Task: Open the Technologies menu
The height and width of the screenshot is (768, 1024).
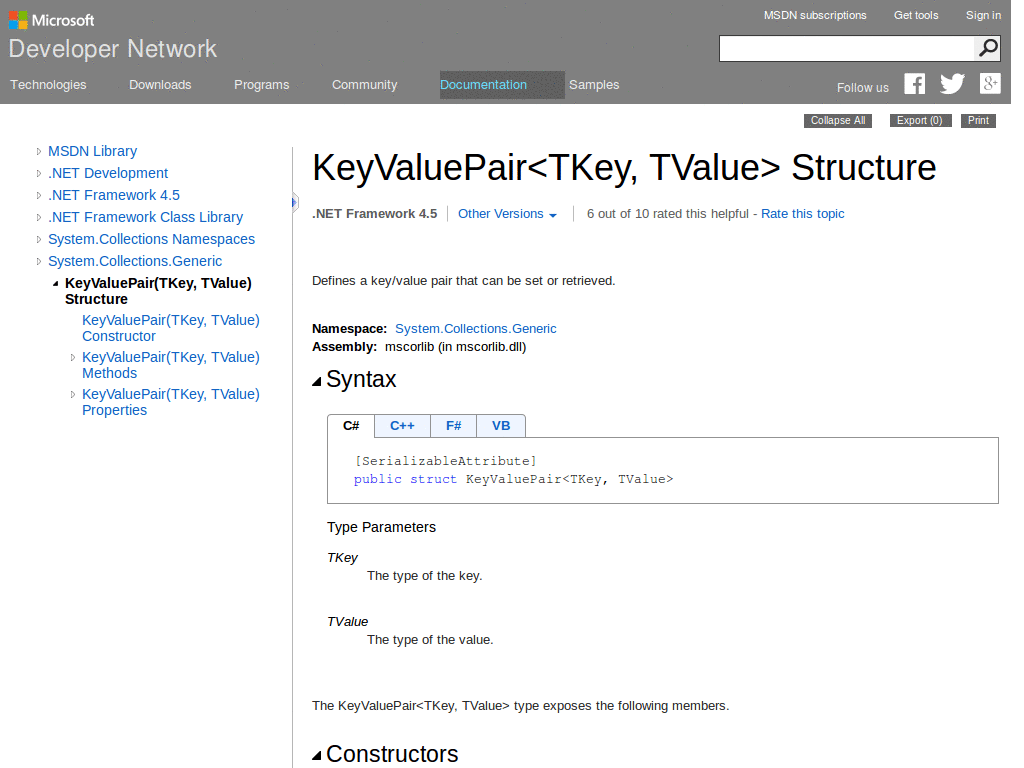Action: [48, 85]
